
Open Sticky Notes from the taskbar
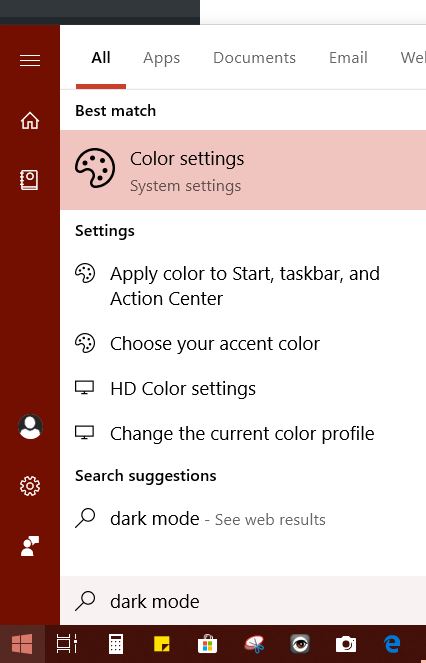[x=161, y=644]
